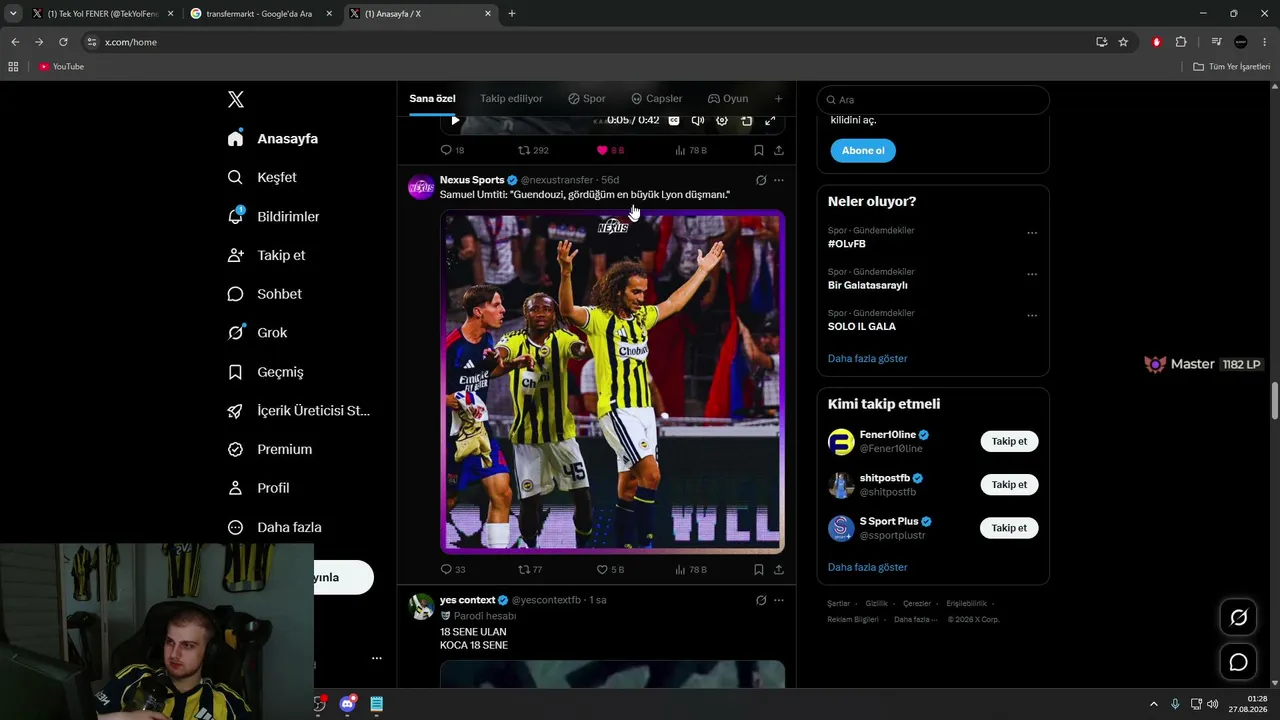Bookmark the top video post
Viewport: 1280px width, 720px height.
pos(759,150)
